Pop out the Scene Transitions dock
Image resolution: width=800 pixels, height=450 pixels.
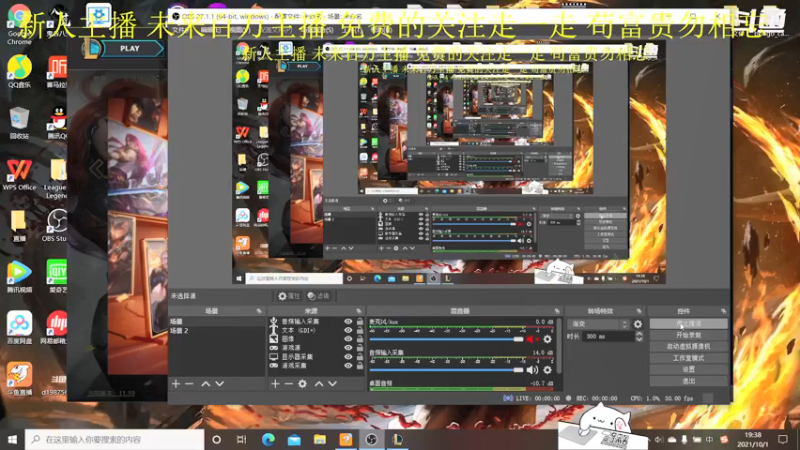(639, 311)
